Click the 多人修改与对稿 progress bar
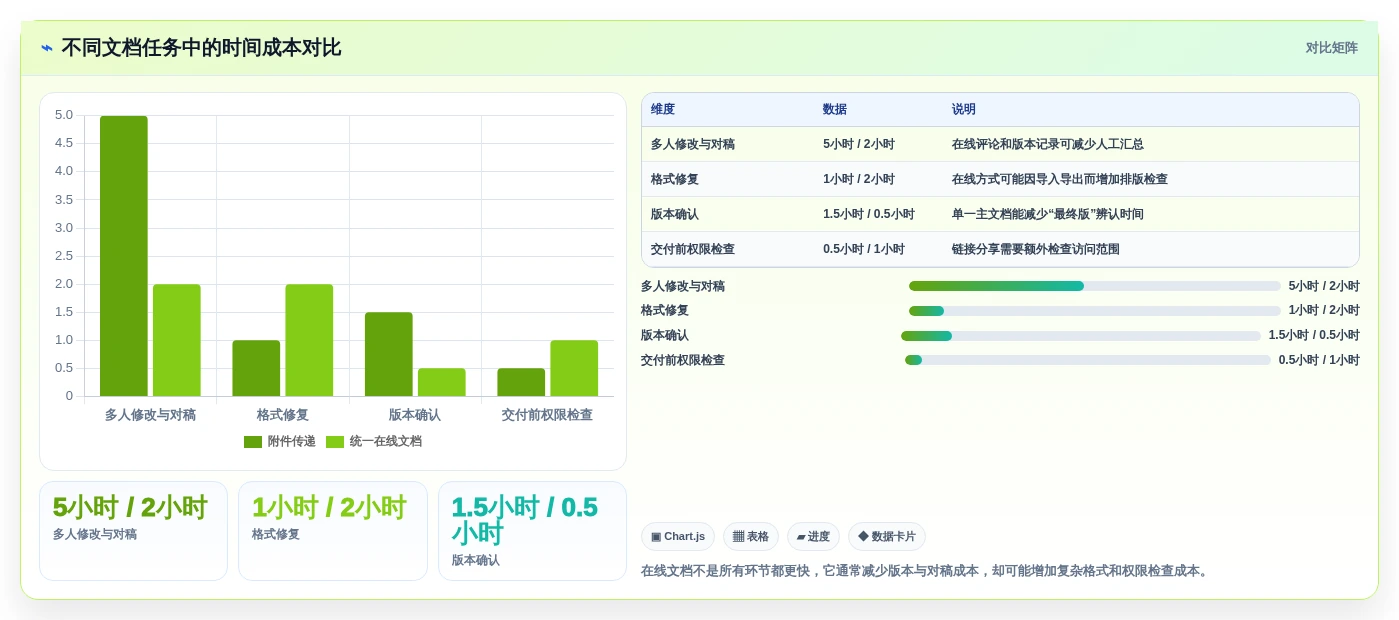The image size is (1399, 620). [1095, 286]
